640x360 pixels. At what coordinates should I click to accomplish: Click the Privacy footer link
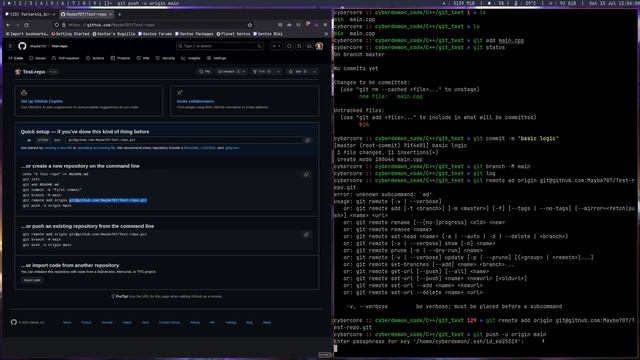click(86, 322)
